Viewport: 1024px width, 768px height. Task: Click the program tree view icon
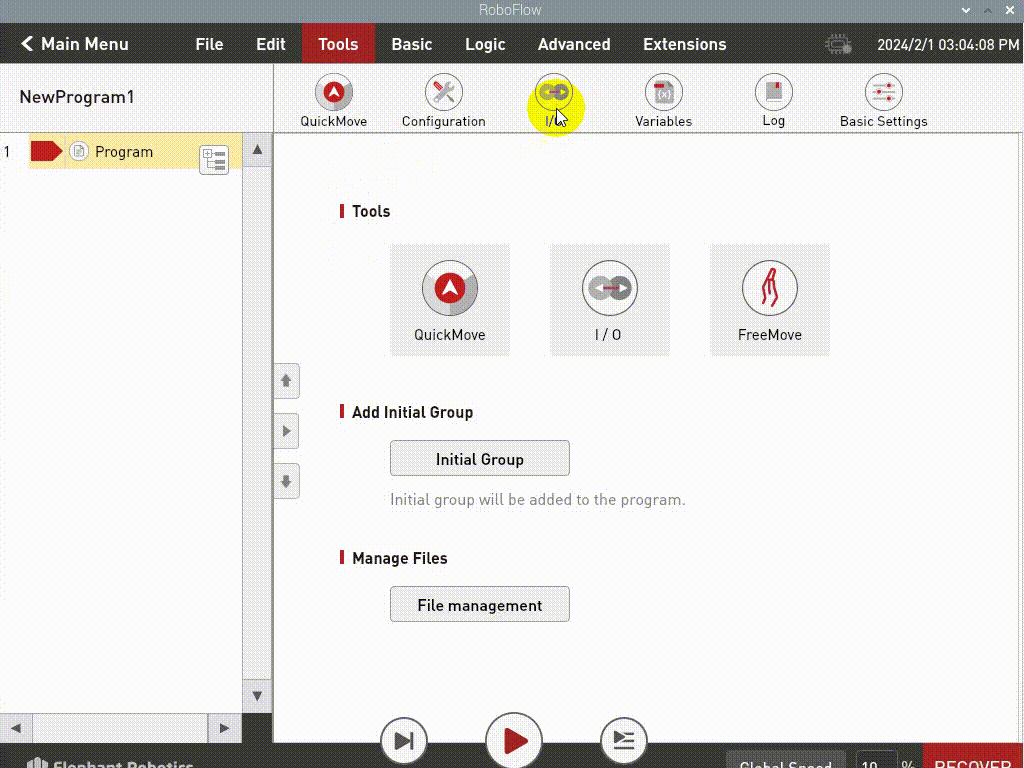[x=214, y=159]
